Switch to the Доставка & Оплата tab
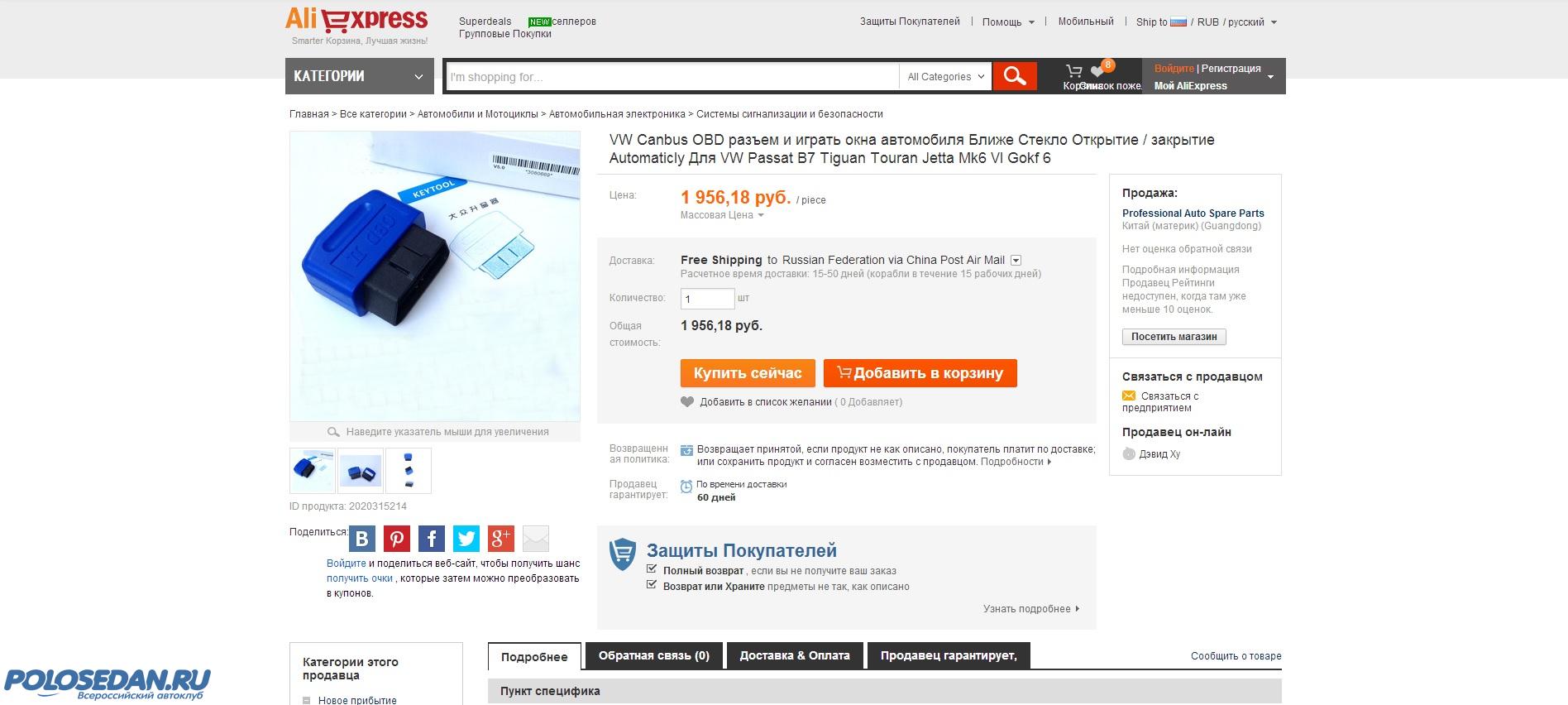The width and height of the screenshot is (1568, 705). point(794,655)
